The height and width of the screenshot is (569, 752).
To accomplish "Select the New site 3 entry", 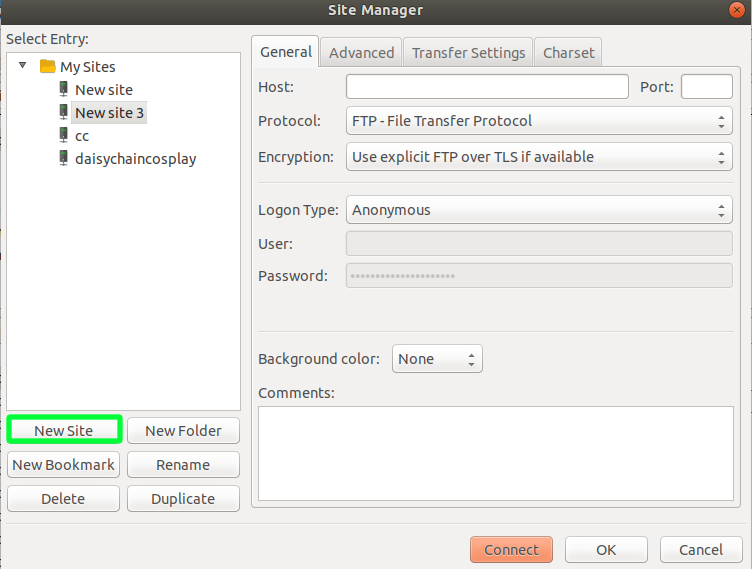I will (x=109, y=113).
